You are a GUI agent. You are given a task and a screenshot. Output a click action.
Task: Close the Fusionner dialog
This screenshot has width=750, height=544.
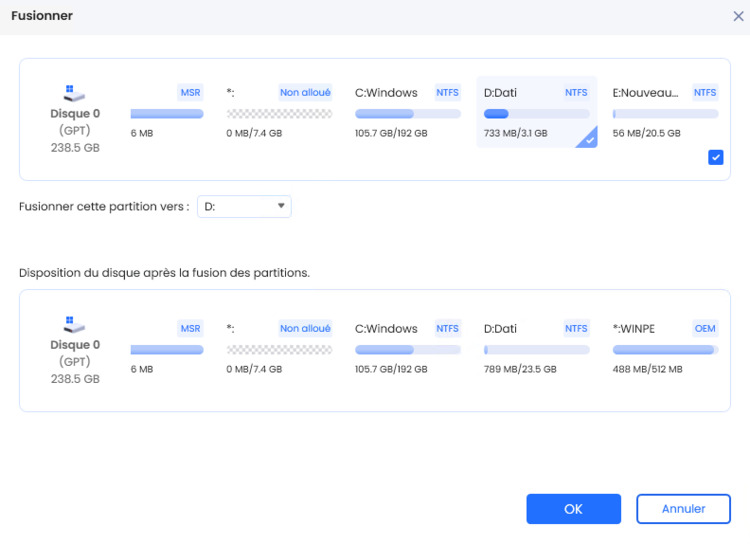click(738, 16)
